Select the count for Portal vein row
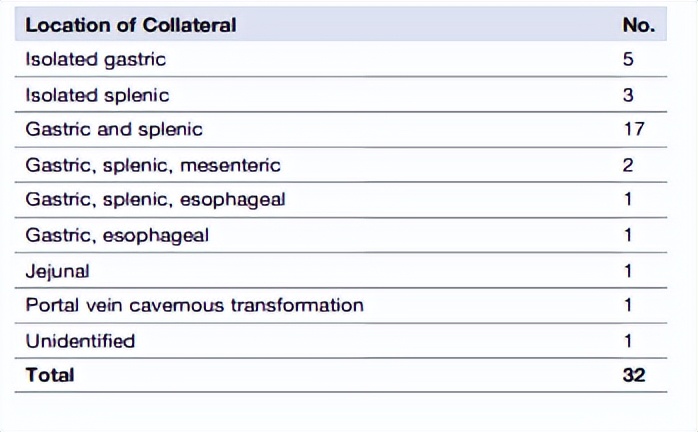Viewport: 698px width, 432px height. (628, 305)
